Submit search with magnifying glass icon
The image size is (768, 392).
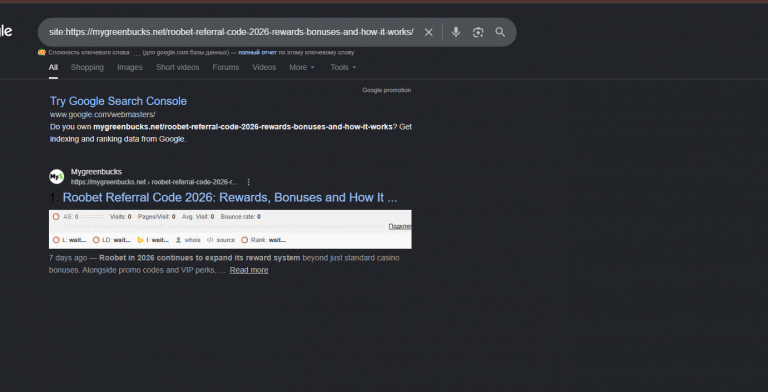(500, 32)
